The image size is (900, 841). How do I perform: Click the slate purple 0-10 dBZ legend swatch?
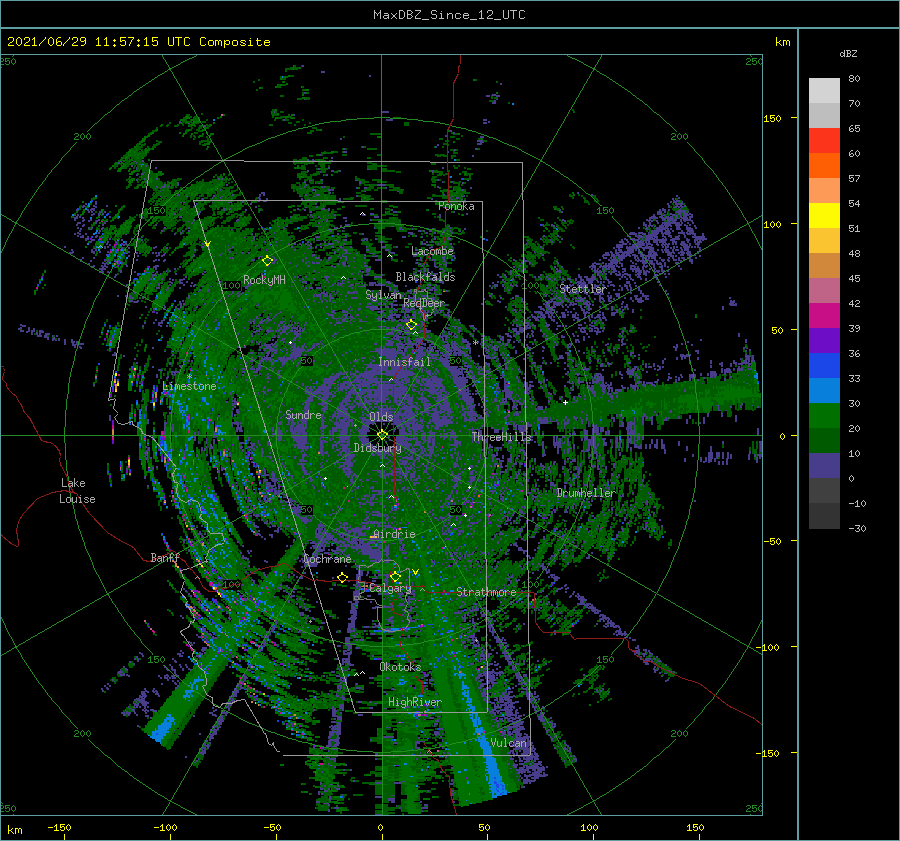tap(824, 466)
